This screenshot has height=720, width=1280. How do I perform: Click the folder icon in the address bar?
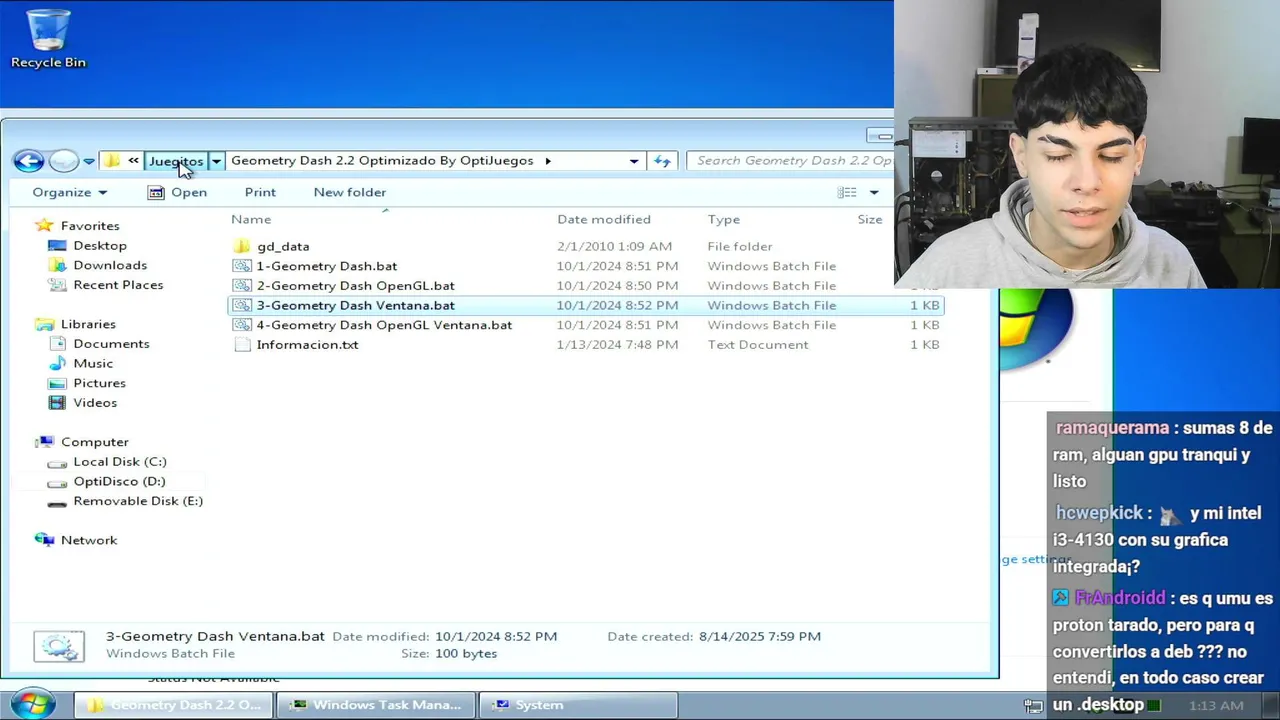pyautogui.click(x=112, y=160)
